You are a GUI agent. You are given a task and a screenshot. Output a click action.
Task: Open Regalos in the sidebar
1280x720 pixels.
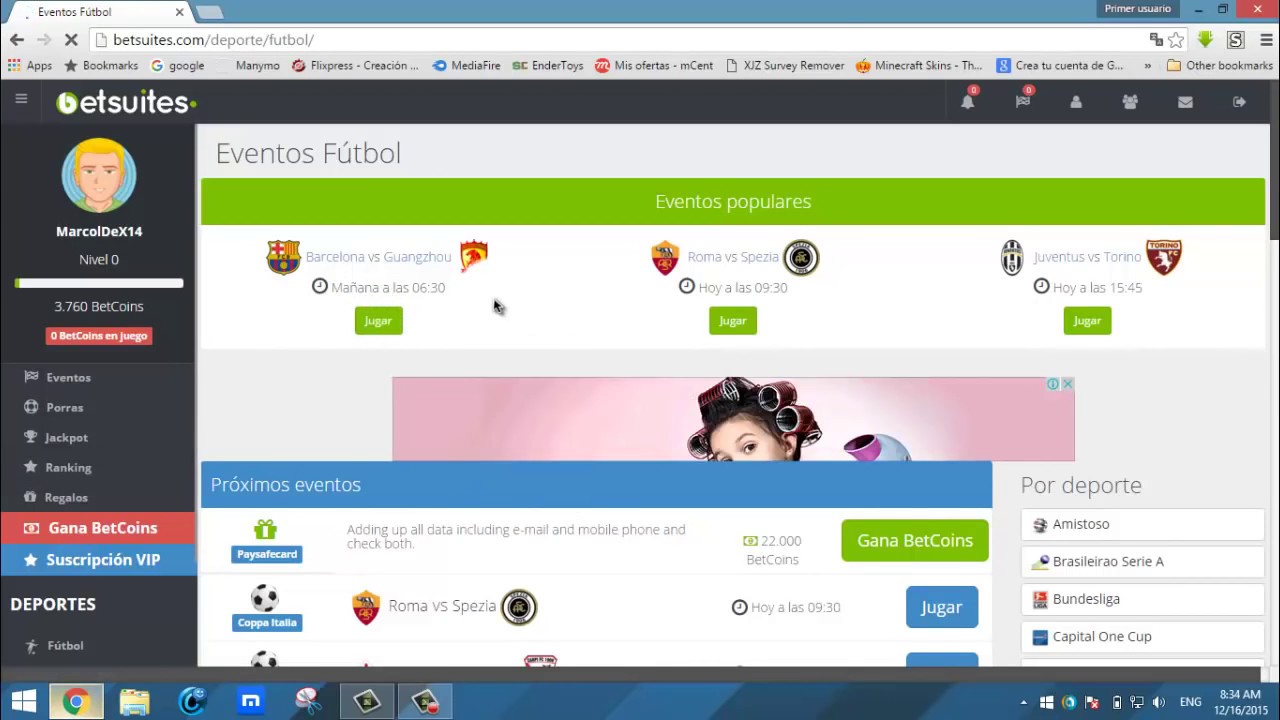(x=66, y=497)
